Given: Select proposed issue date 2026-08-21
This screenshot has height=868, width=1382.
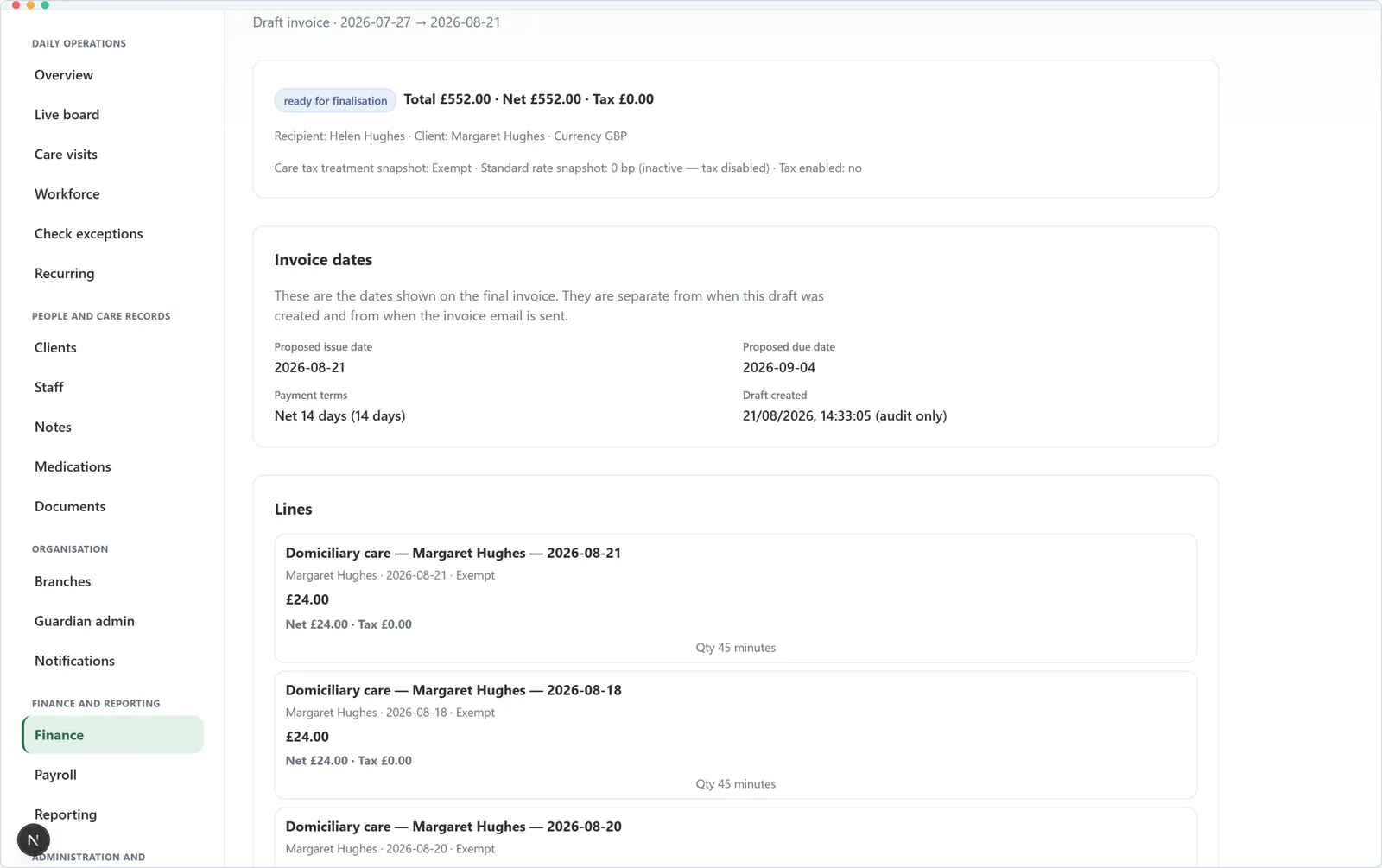Looking at the screenshot, I should [309, 368].
